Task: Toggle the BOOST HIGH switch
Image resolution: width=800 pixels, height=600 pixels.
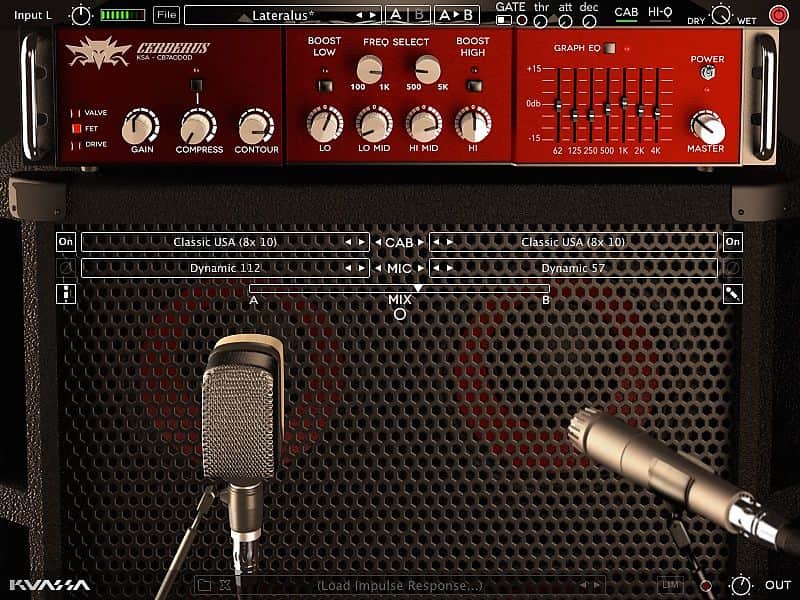Action: point(473,86)
